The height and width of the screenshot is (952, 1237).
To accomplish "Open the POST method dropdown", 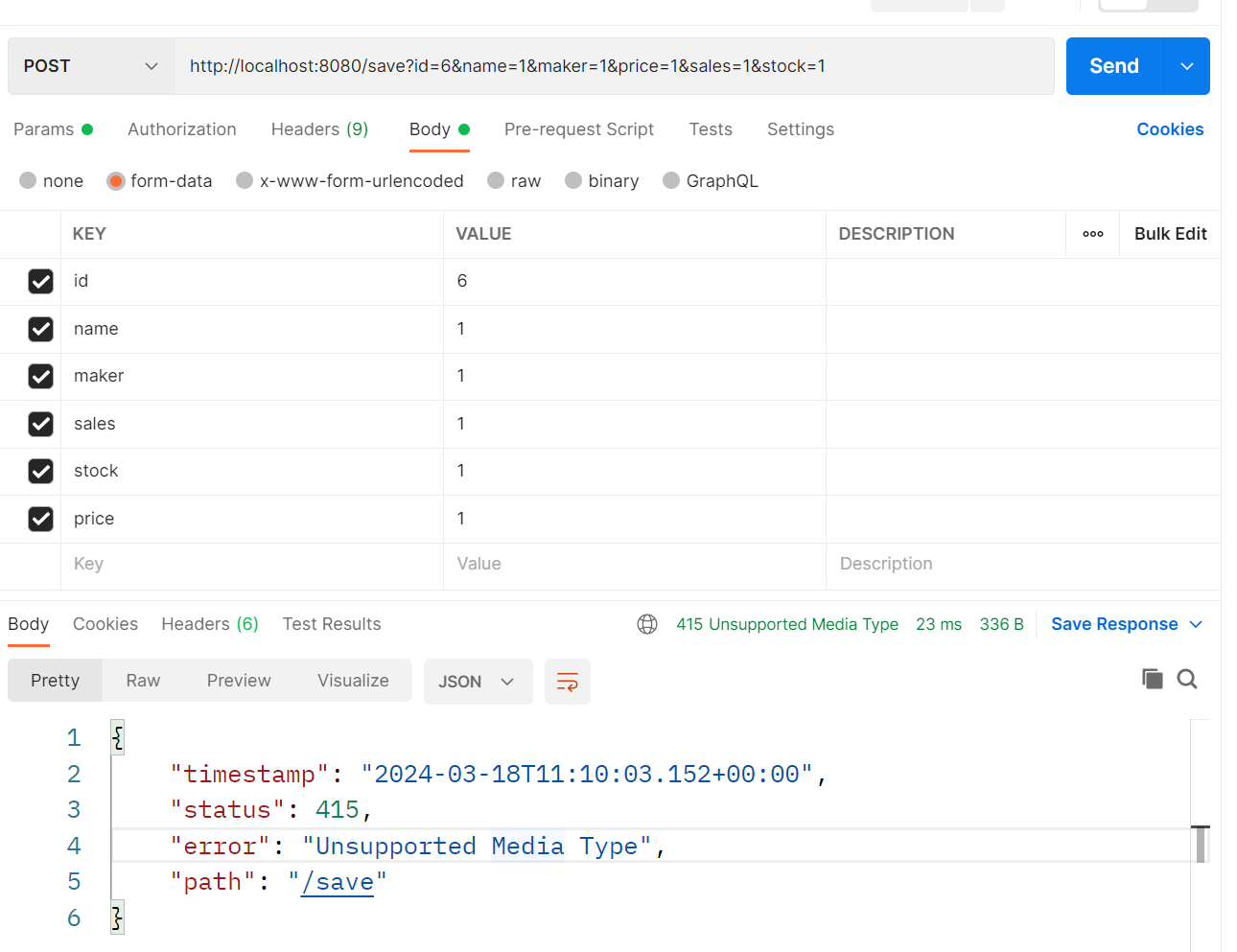I will pyautogui.click(x=90, y=66).
